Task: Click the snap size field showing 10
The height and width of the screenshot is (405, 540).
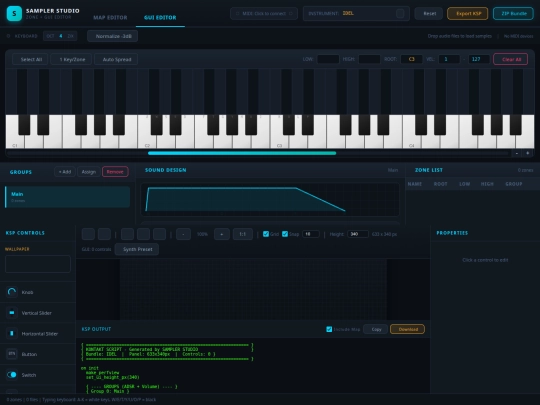Action: coord(311,234)
